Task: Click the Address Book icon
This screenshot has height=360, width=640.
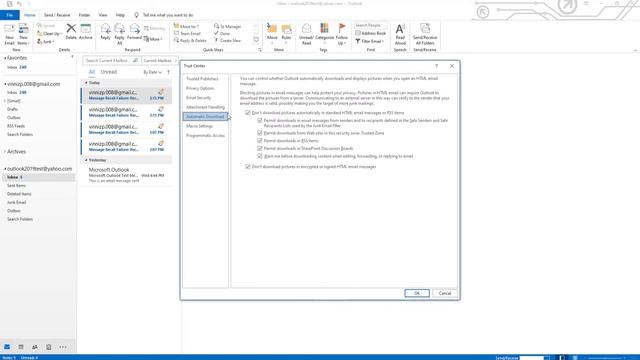Action: click(358, 33)
